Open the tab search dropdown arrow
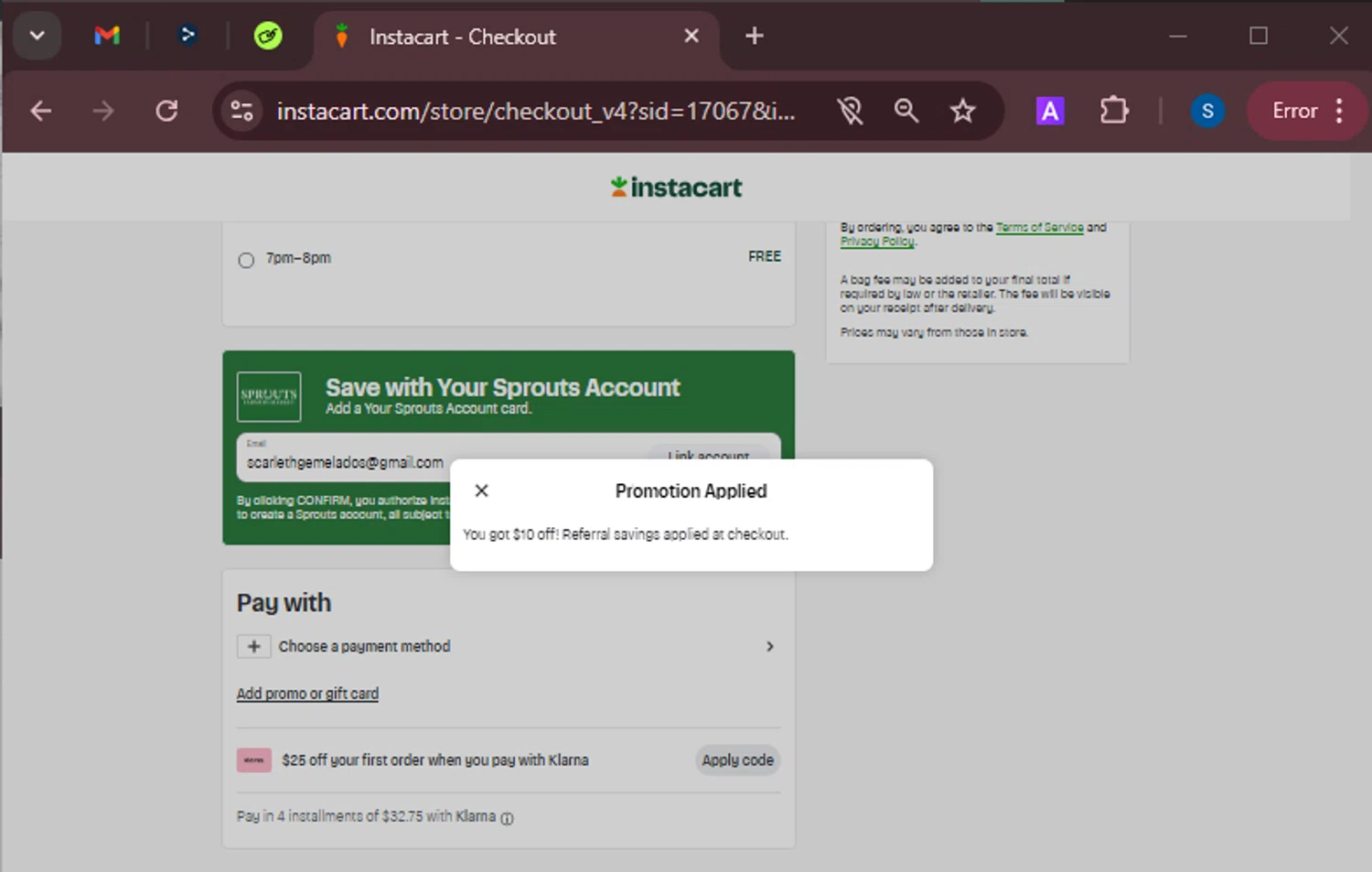 point(38,37)
